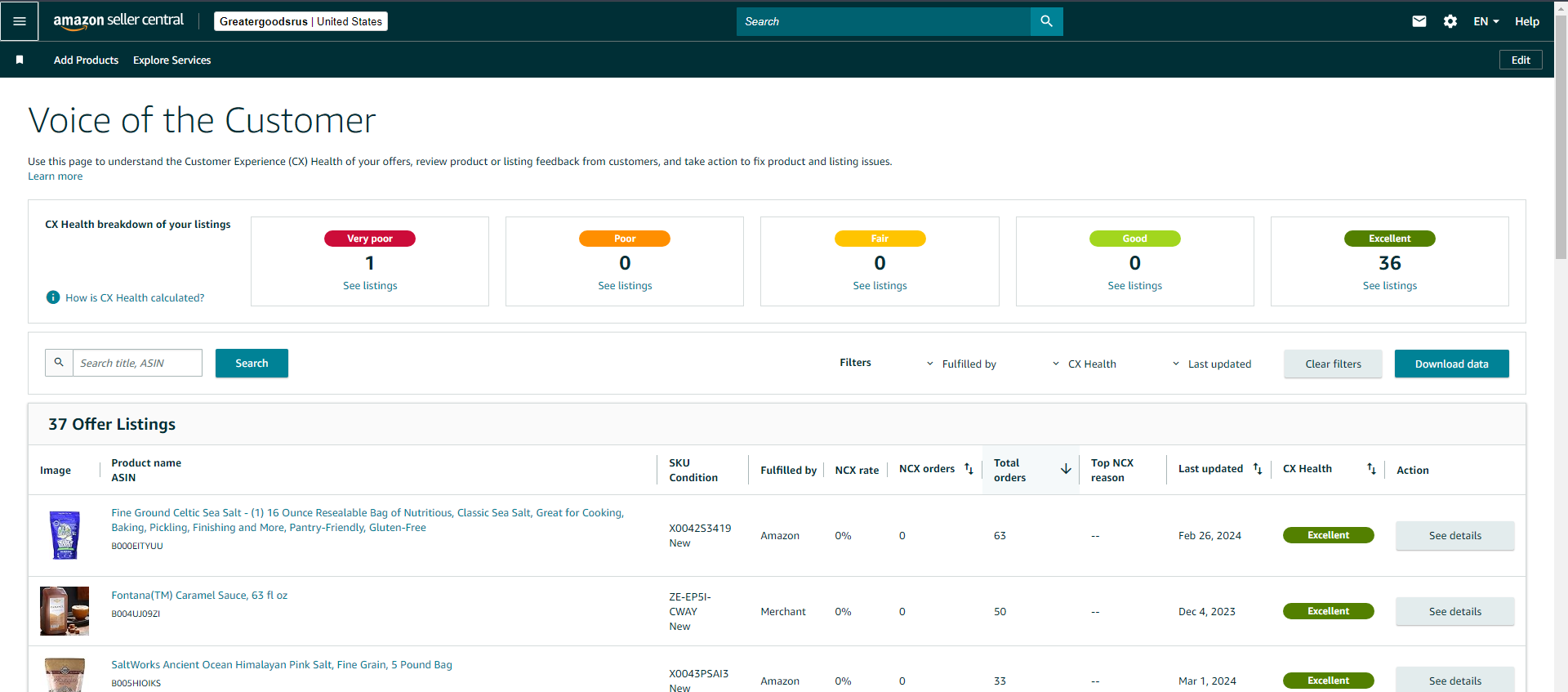1568x692 pixels.
Task: Click SKU X0042S3419 cell
Action: click(x=700, y=529)
